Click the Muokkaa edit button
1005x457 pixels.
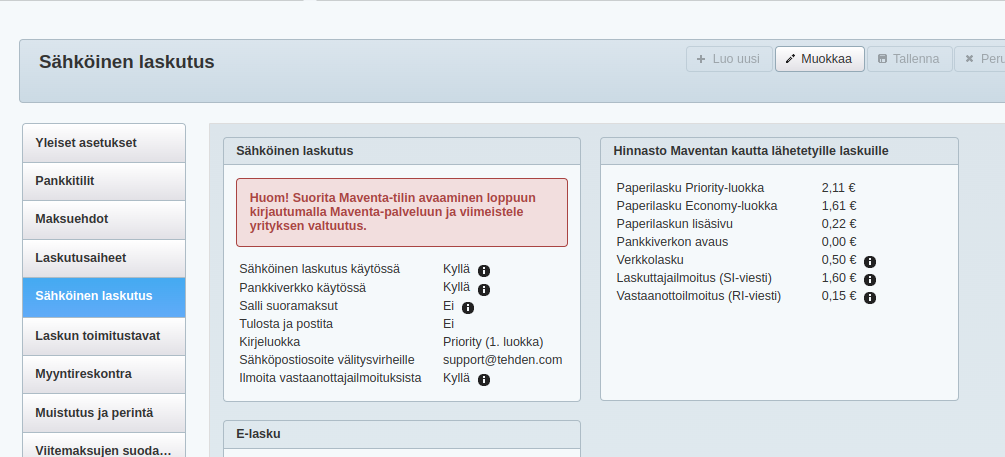[819, 59]
